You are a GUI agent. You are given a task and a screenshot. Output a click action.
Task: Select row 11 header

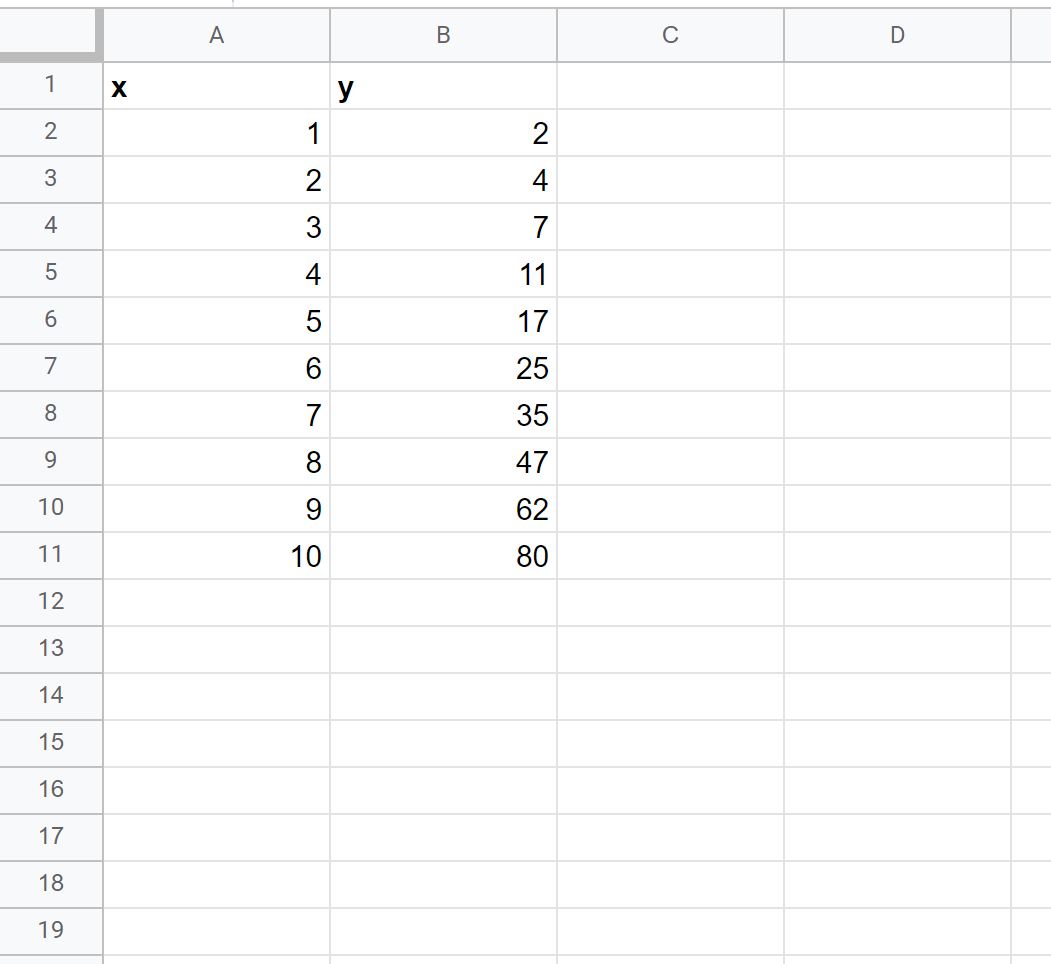[x=50, y=555]
